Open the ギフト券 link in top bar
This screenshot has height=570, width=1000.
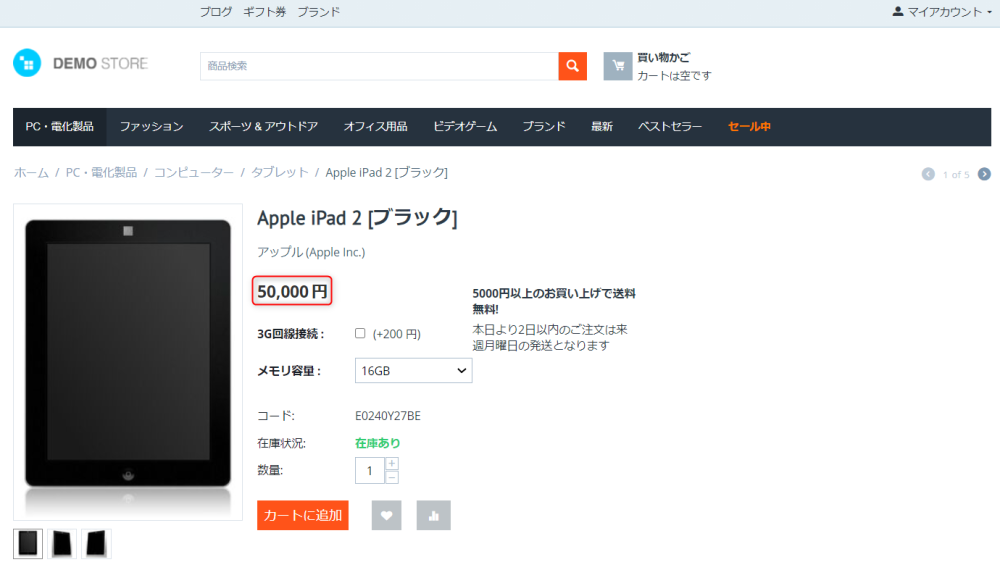[265, 11]
